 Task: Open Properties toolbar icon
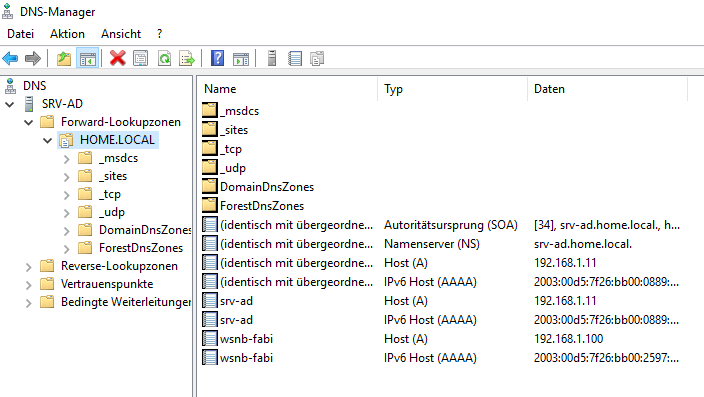[141, 58]
